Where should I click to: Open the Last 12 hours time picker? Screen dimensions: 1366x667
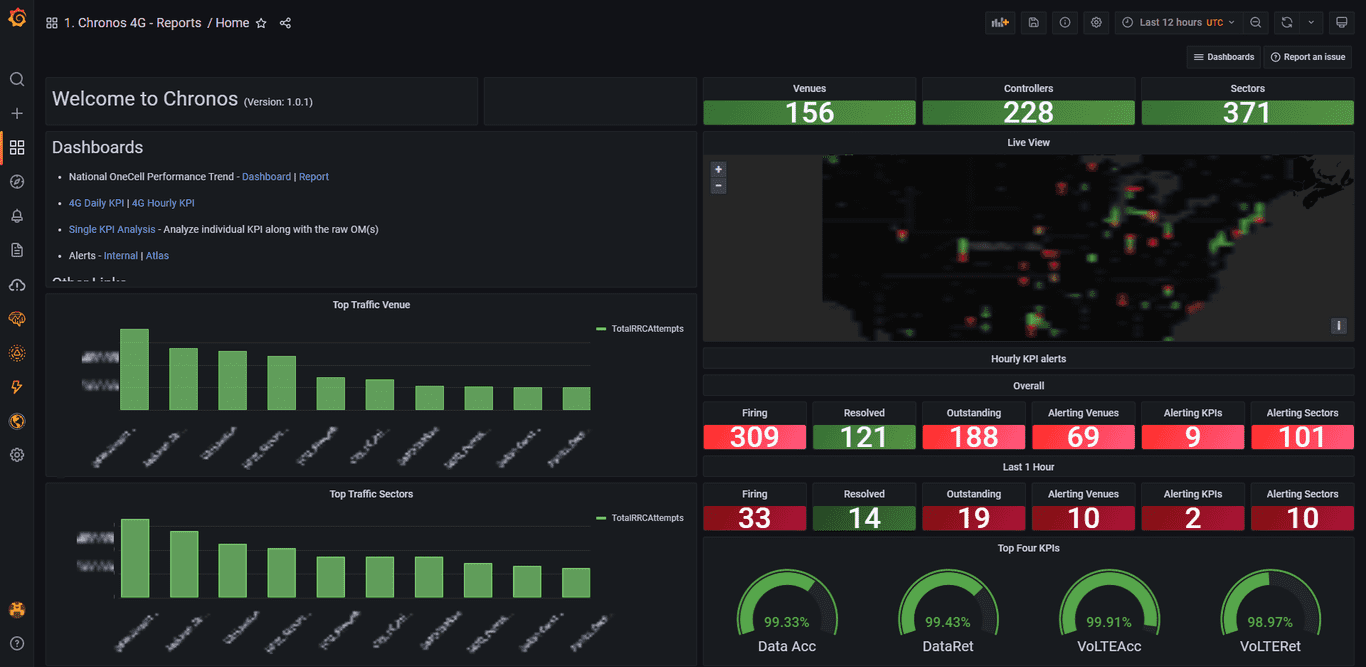(x=1179, y=22)
